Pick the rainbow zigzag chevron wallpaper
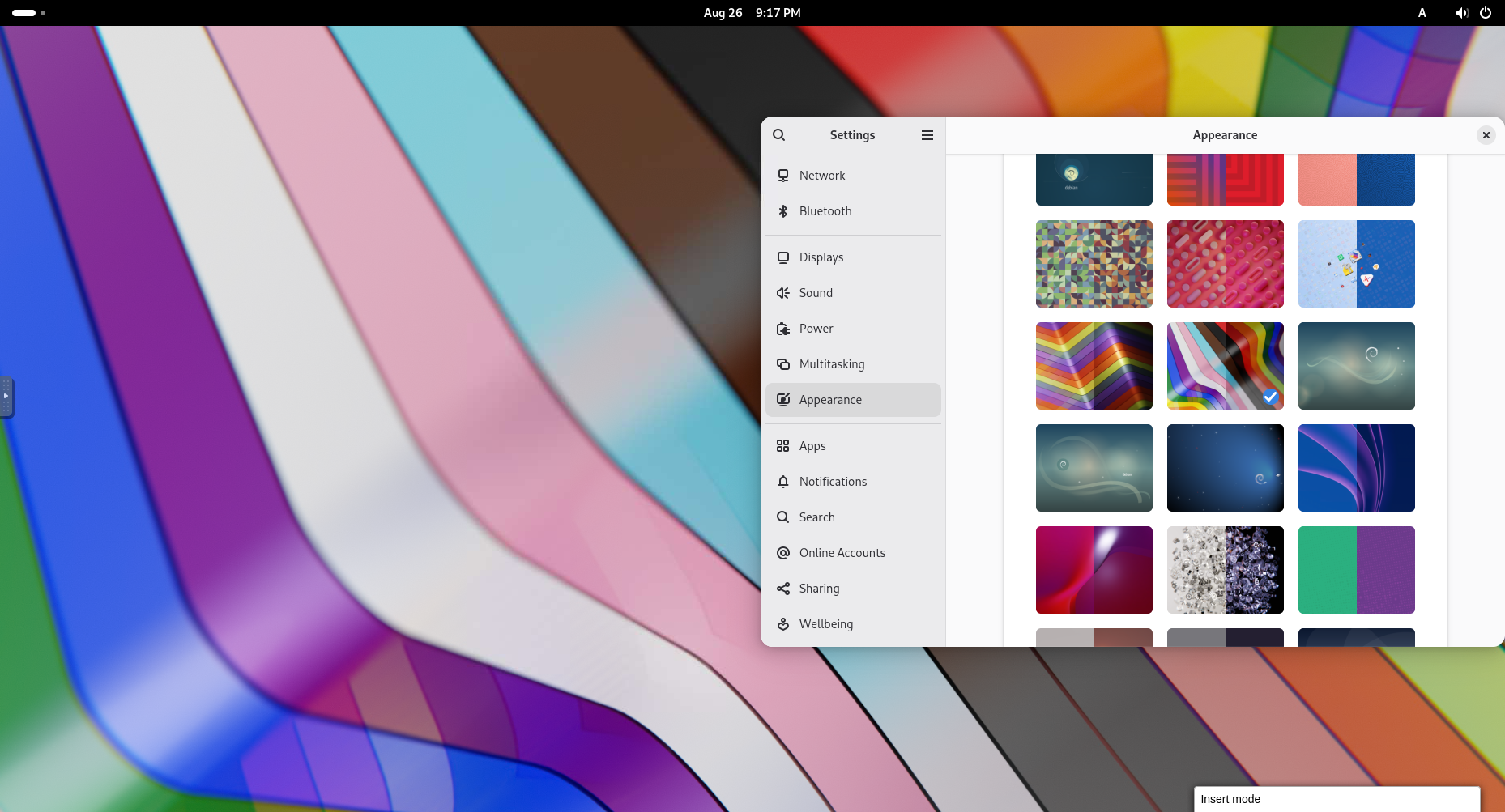Viewport: 1505px width, 812px height. [x=1094, y=366]
